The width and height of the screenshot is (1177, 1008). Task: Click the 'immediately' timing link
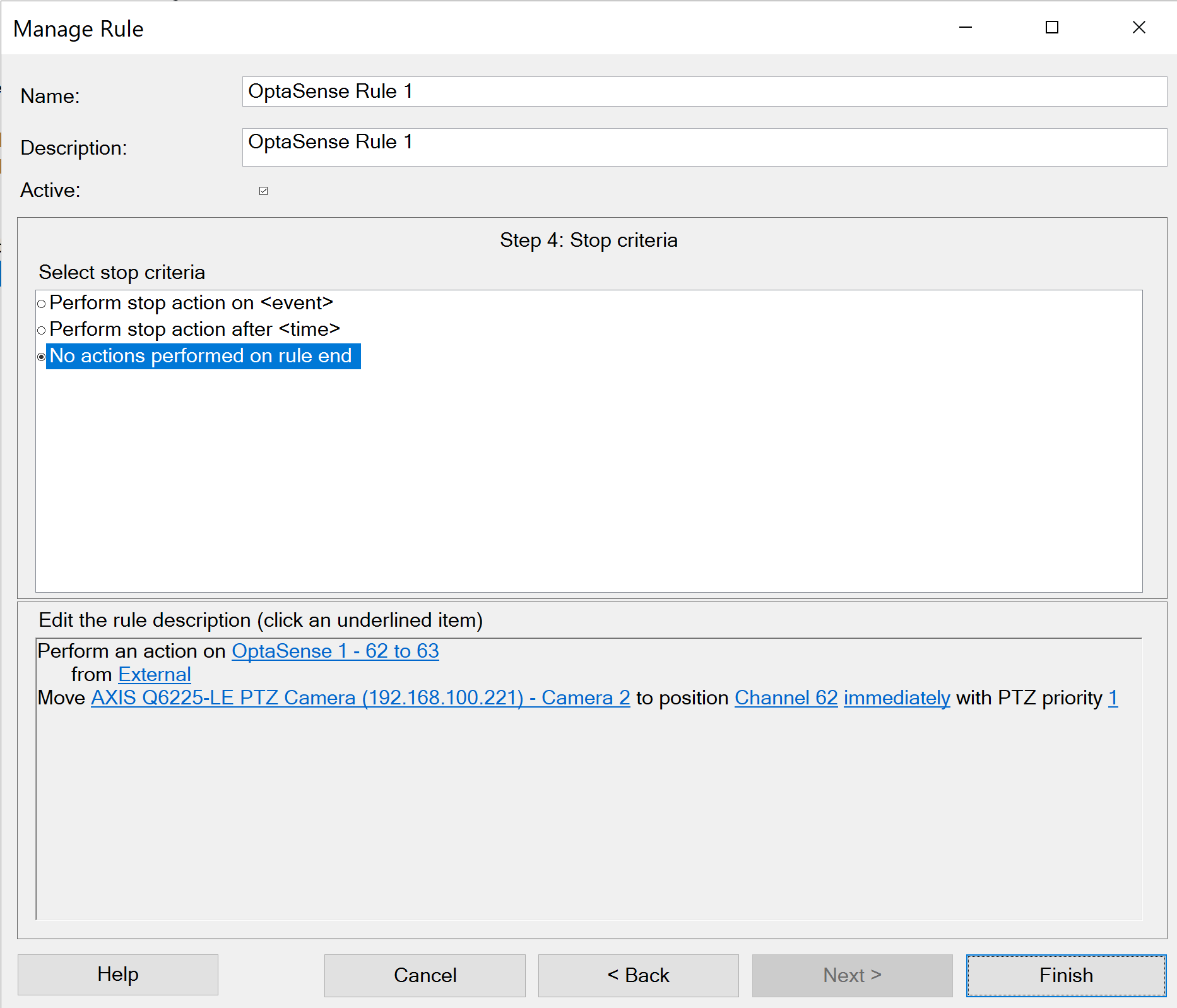click(x=896, y=697)
